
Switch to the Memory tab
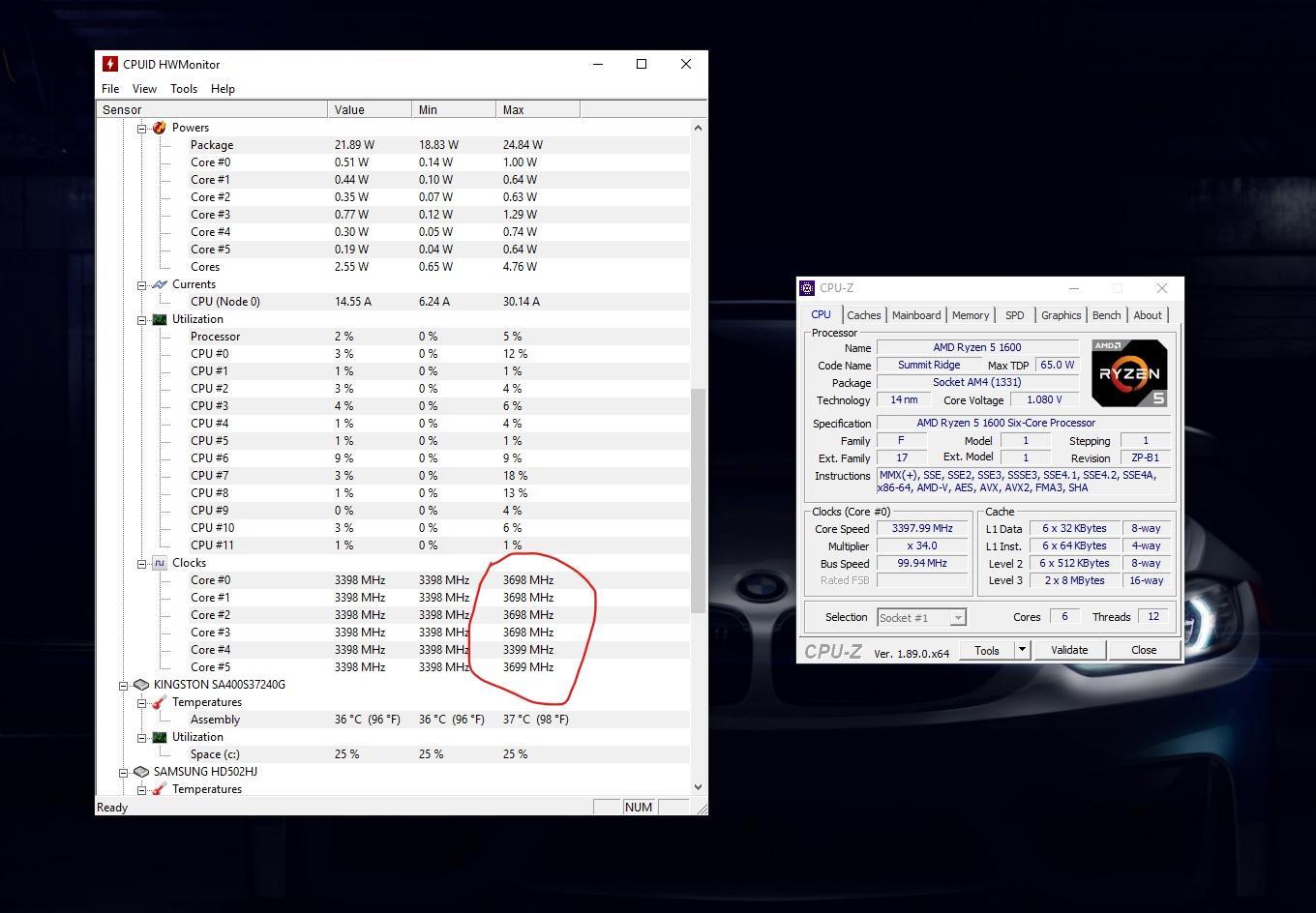pyautogui.click(x=971, y=315)
